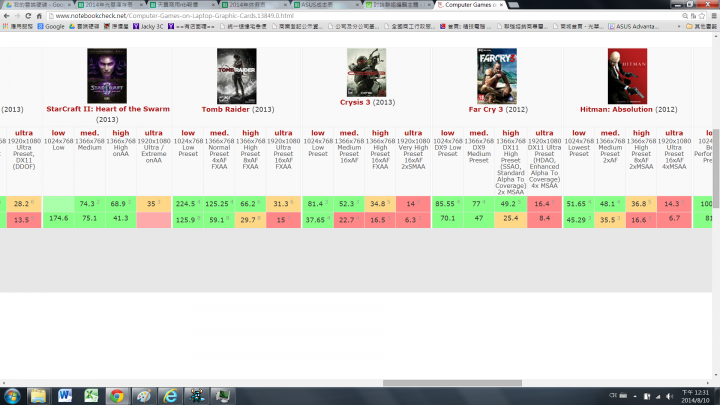Image resolution: width=720 pixels, height=405 pixels.
Task: Open the network status tray icon
Action: 658,396
